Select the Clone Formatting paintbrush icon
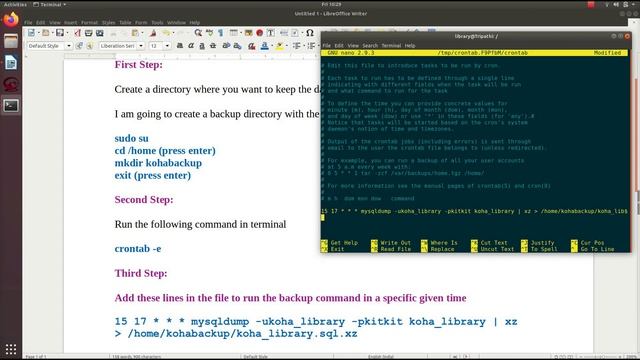The image size is (640, 360). (153, 33)
